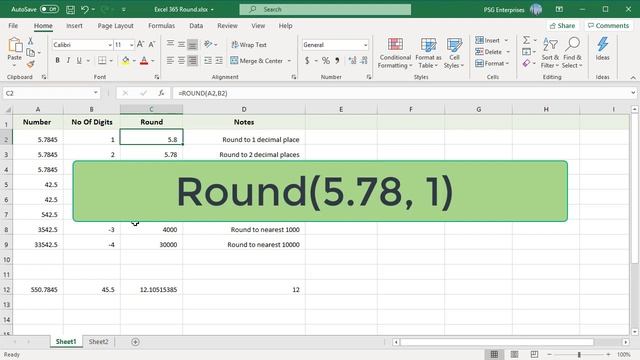The width and height of the screenshot is (640, 360).
Task: Click the Top Align icon
Action: pos(170,44)
